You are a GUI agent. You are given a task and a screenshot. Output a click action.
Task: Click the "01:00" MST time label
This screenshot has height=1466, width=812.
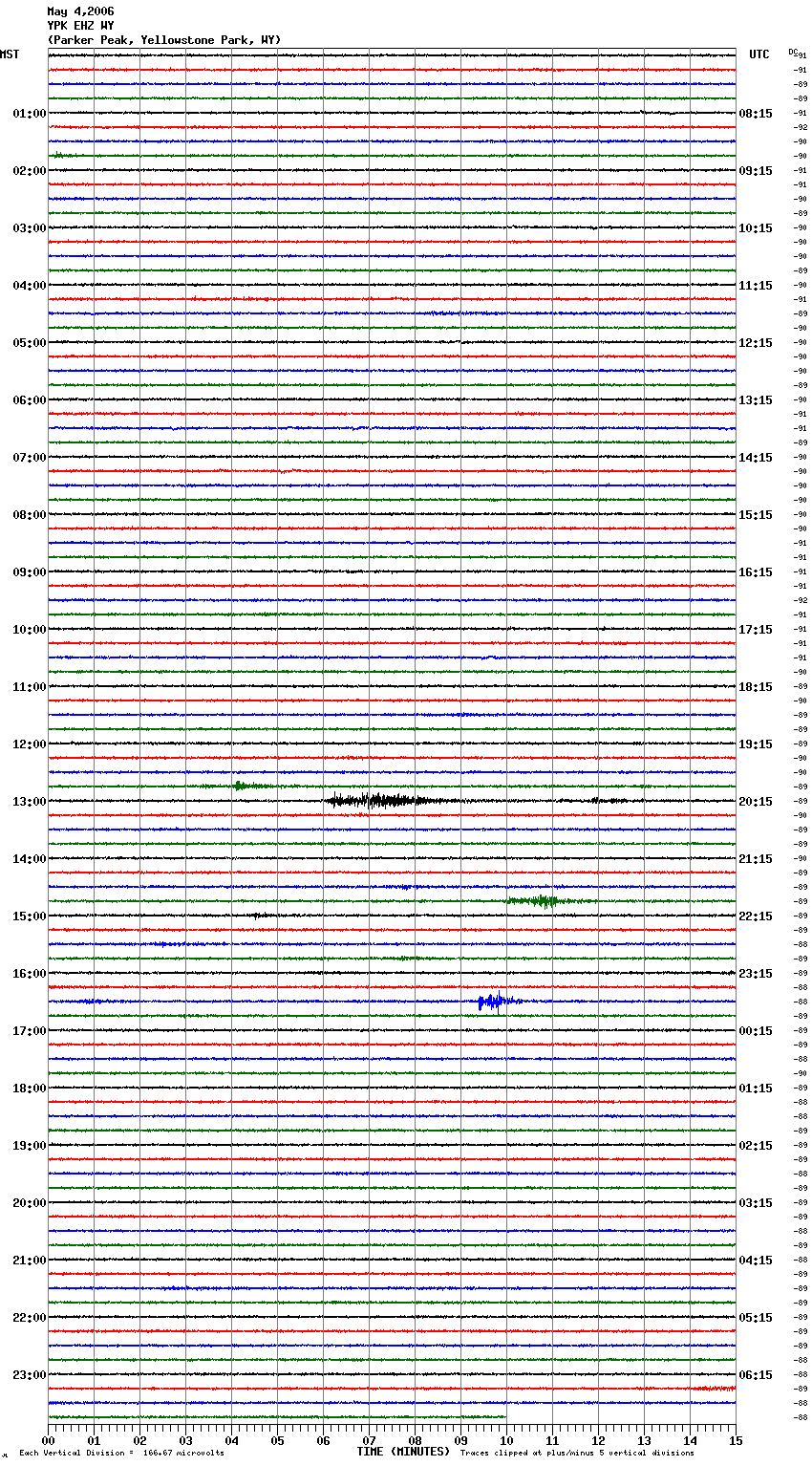point(30,114)
